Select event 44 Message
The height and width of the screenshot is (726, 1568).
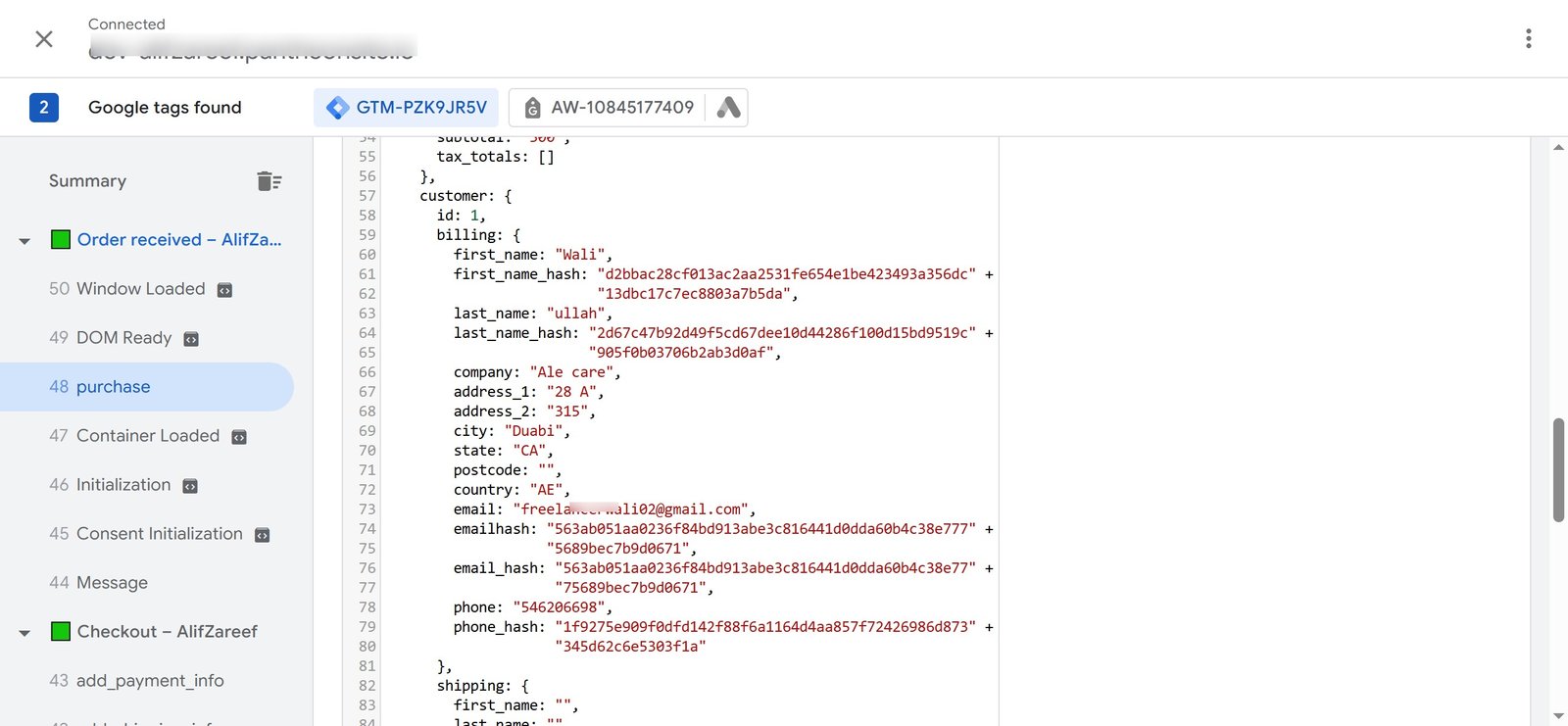click(x=98, y=583)
